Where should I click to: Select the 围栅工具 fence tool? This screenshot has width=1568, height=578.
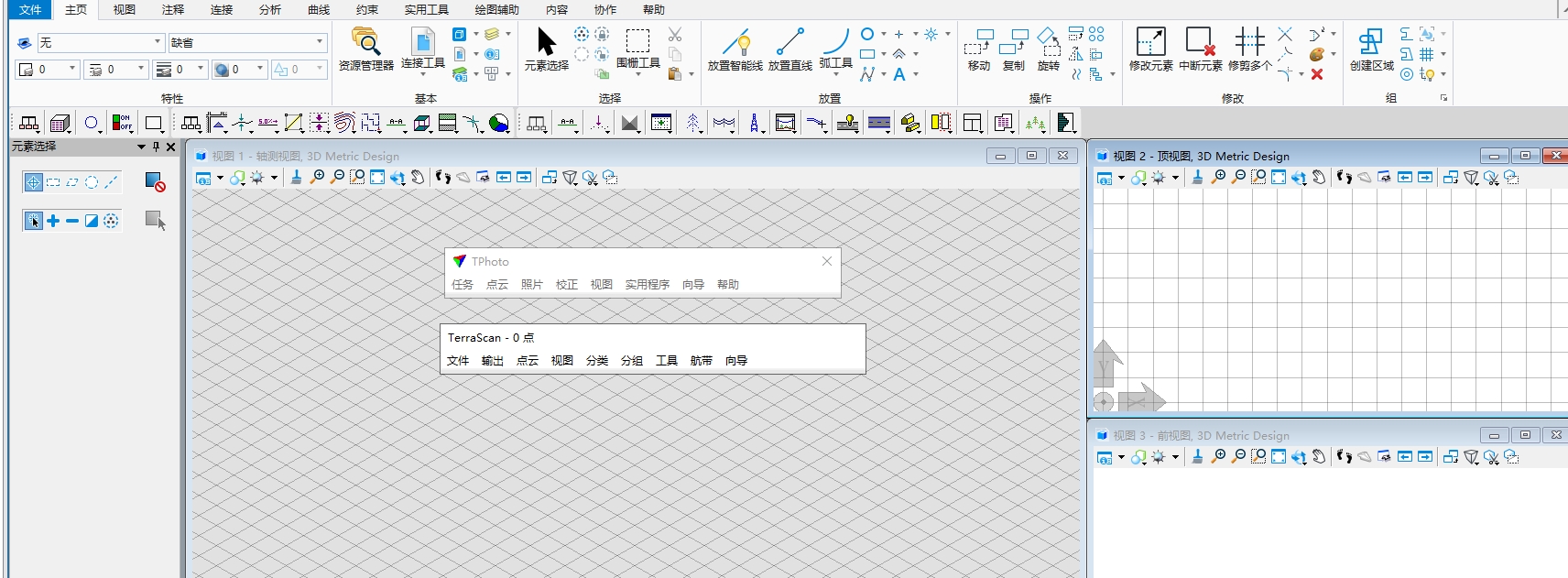coord(637,49)
